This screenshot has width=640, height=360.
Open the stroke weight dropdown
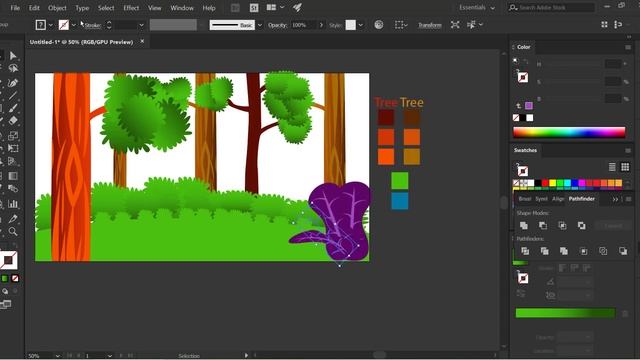click(x=141, y=25)
